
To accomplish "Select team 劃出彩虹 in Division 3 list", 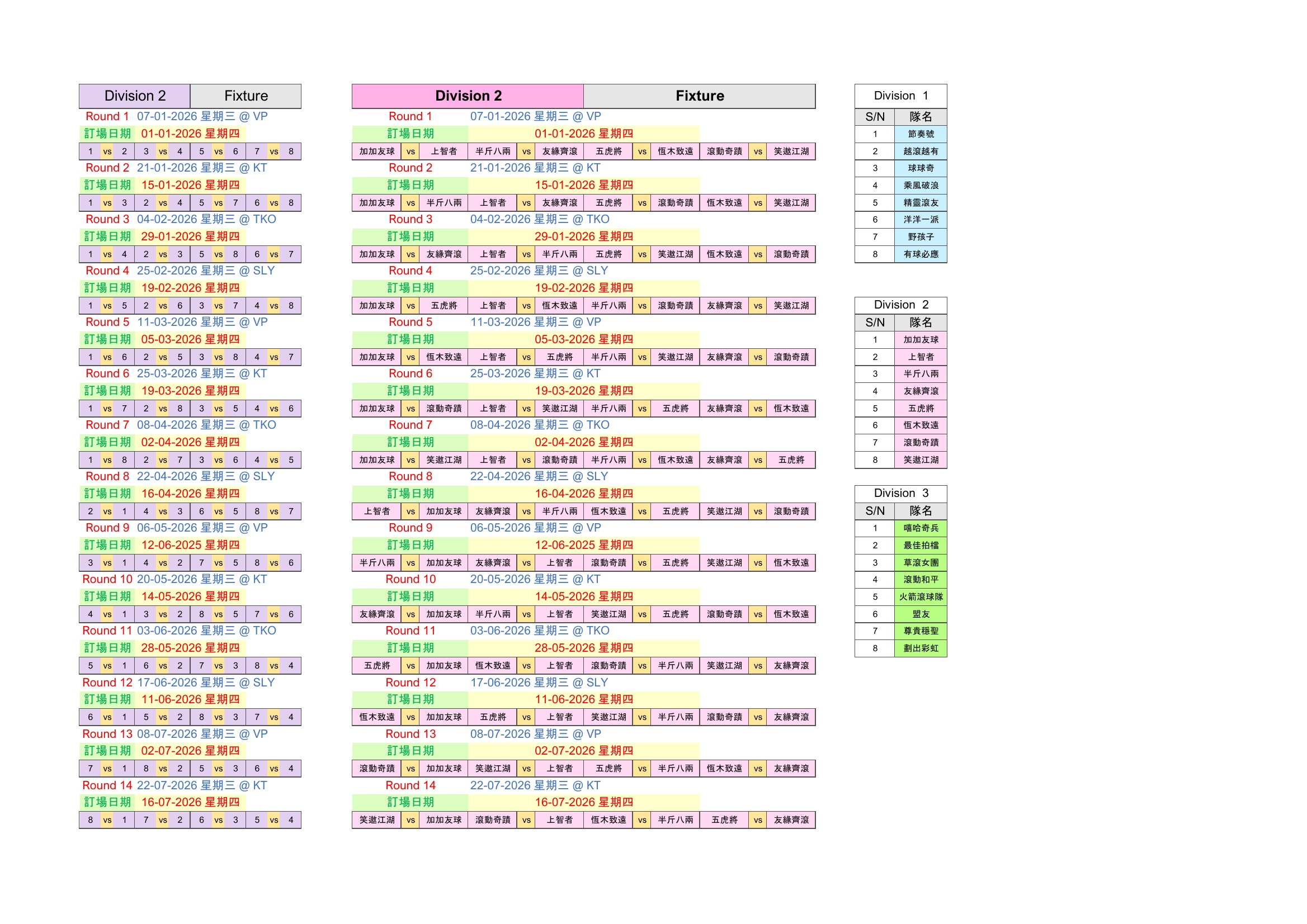I will click(x=921, y=648).
